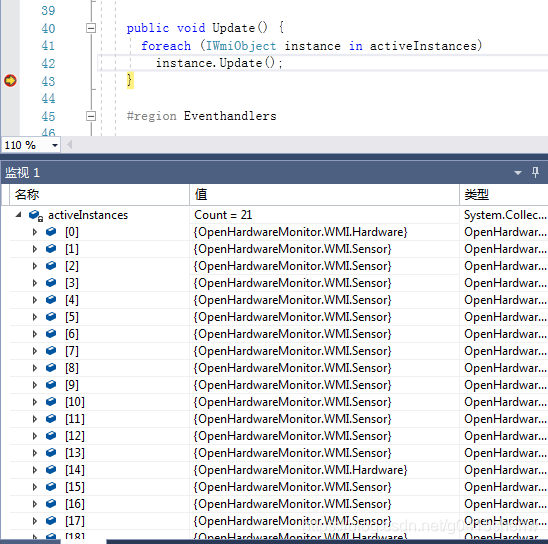Viewport: 548px width, 544px height.
Task: Select the WMI.Hardware value of row [0]
Action: pyautogui.click(x=301, y=232)
